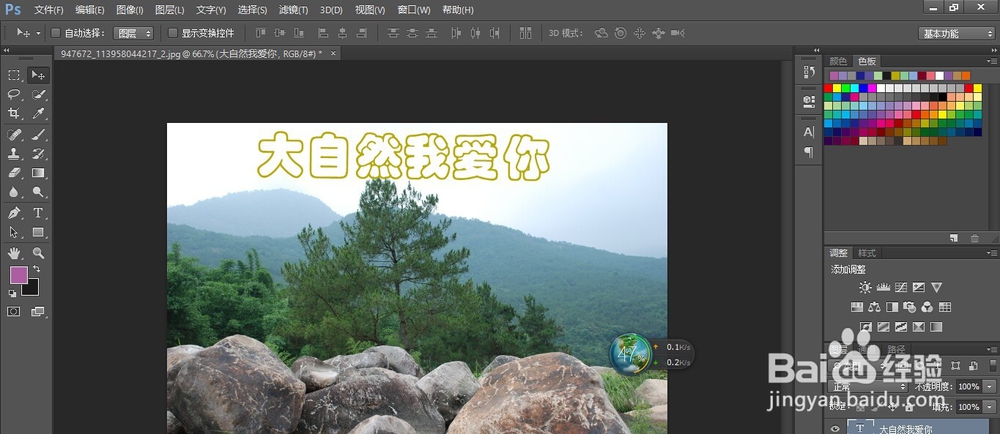Switch to the 颜色 panel tab
Screen dimensions: 1000x434
coord(837,61)
